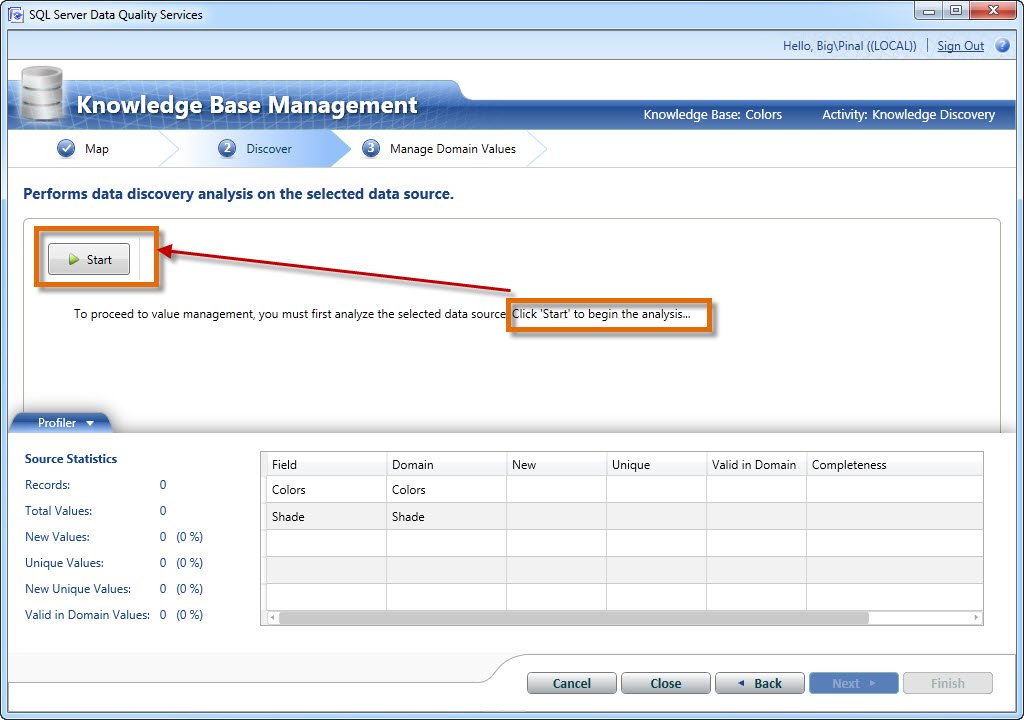Click the Source Statistics heading
This screenshot has width=1024, height=720.
click(71, 459)
